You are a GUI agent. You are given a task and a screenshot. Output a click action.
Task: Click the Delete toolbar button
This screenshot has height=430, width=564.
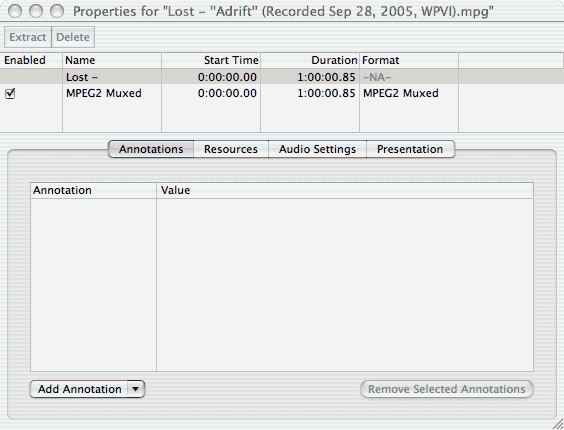[73, 37]
